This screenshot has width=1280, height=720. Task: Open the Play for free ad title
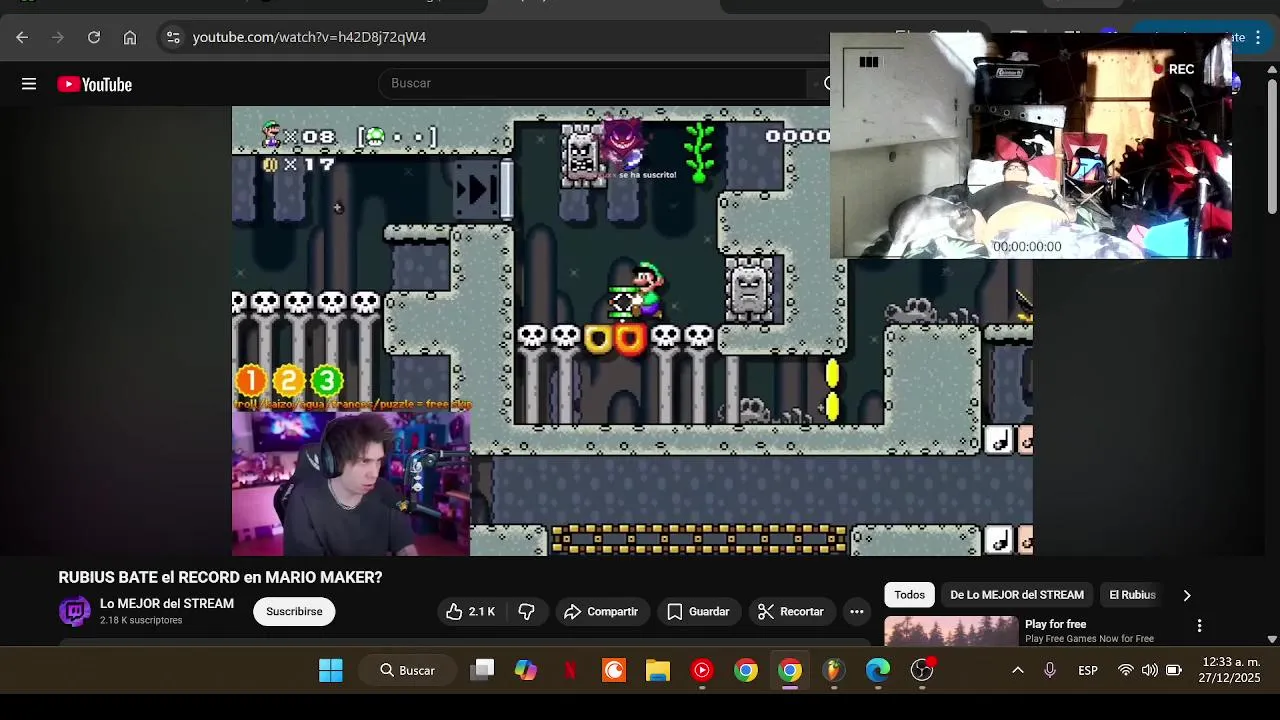(x=1055, y=624)
